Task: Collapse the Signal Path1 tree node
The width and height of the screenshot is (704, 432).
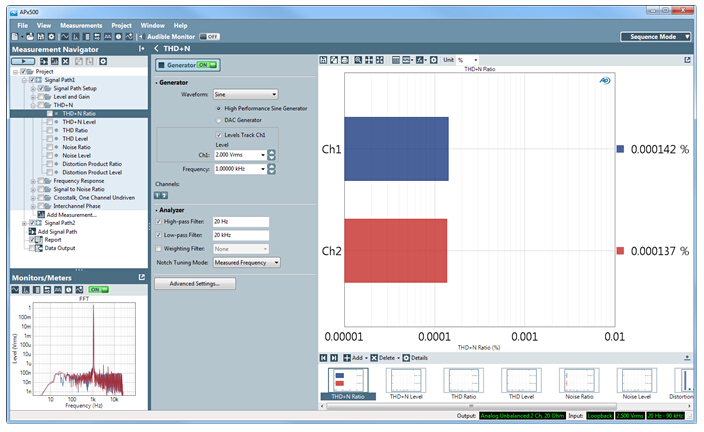Action: pos(24,80)
